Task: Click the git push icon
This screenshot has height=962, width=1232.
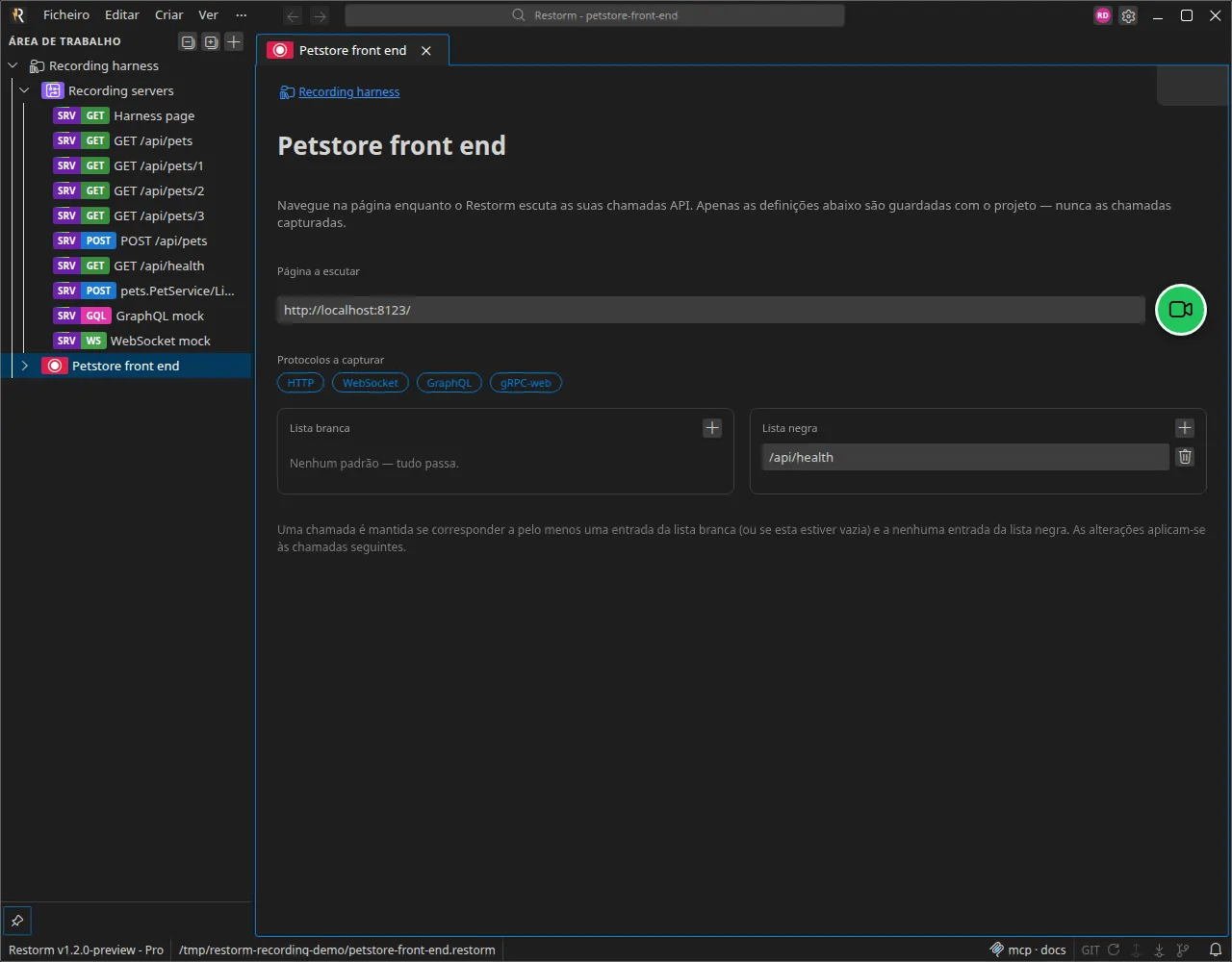Action: click(x=1137, y=949)
